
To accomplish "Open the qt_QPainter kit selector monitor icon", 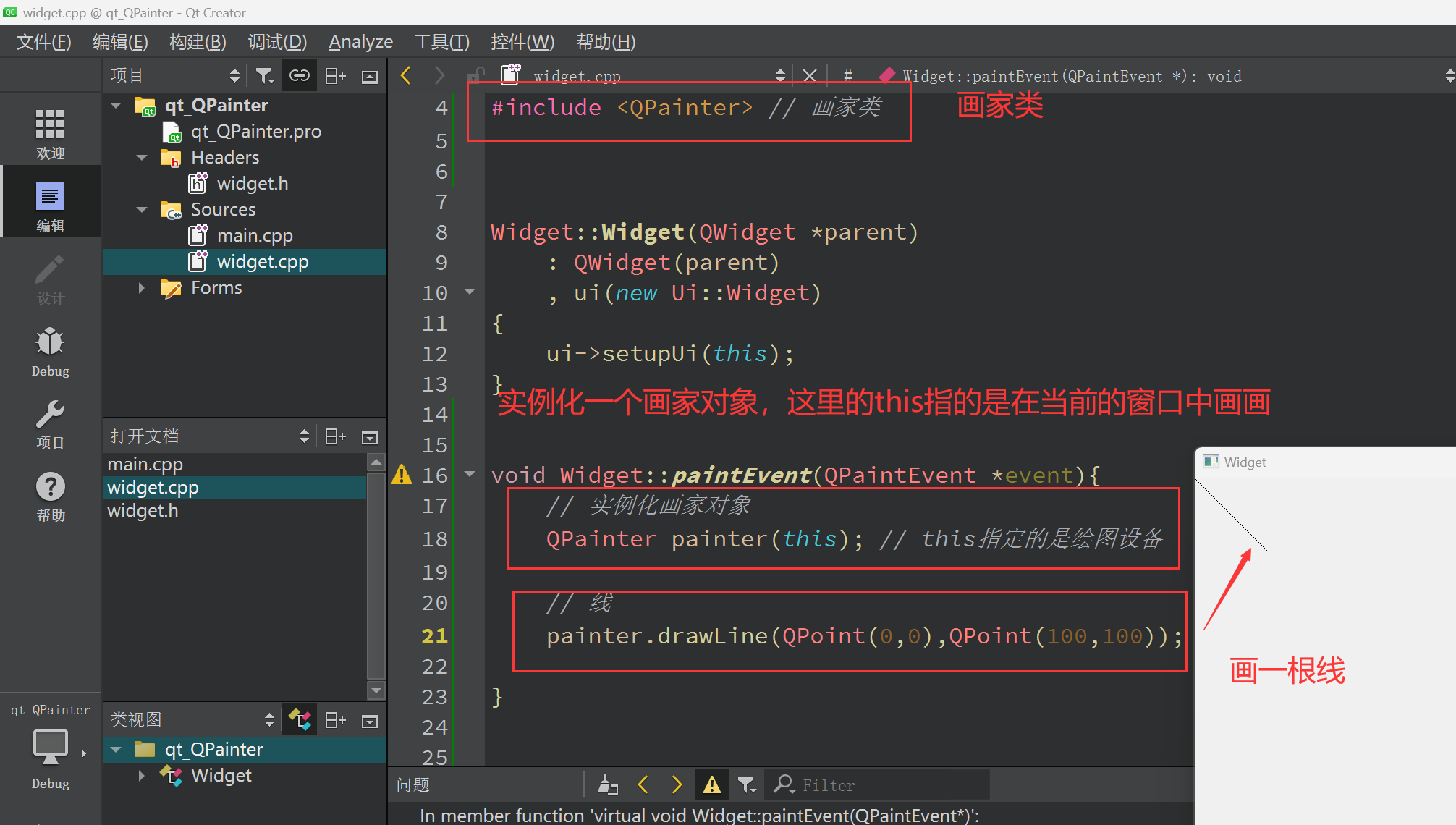I will (50, 747).
